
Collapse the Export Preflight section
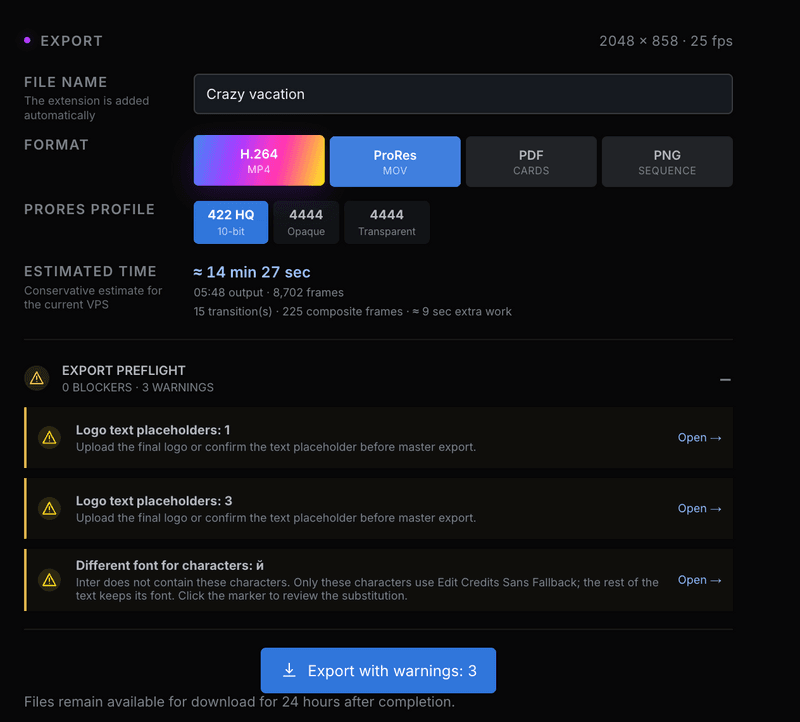coord(725,380)
